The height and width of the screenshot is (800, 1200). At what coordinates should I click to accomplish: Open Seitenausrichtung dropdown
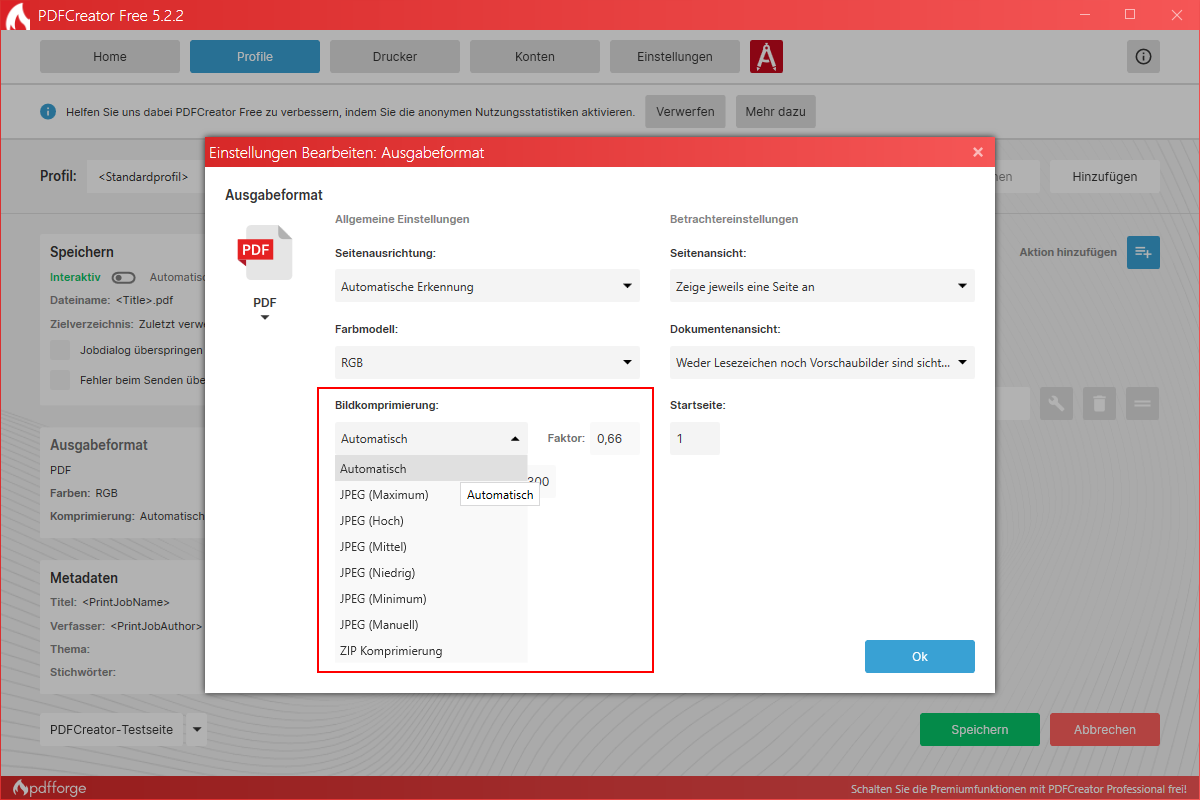[487, 286]
